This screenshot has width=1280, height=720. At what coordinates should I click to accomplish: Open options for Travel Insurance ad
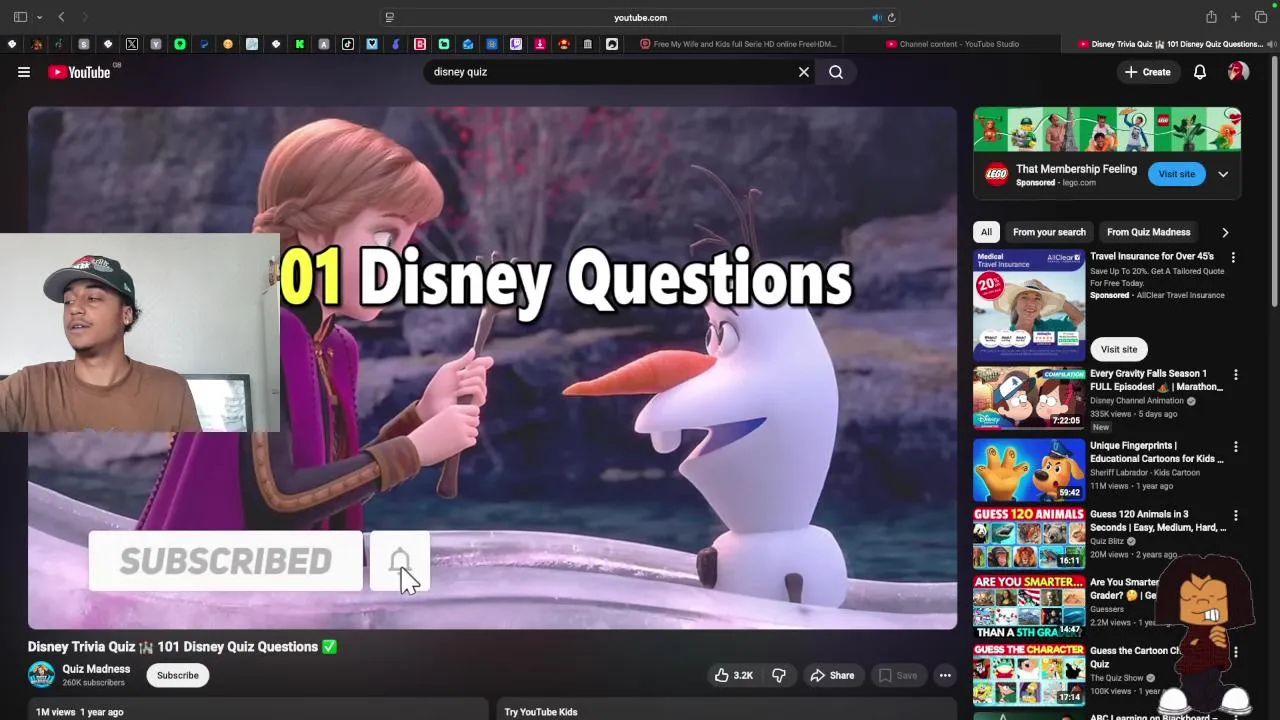point(1233,257)
